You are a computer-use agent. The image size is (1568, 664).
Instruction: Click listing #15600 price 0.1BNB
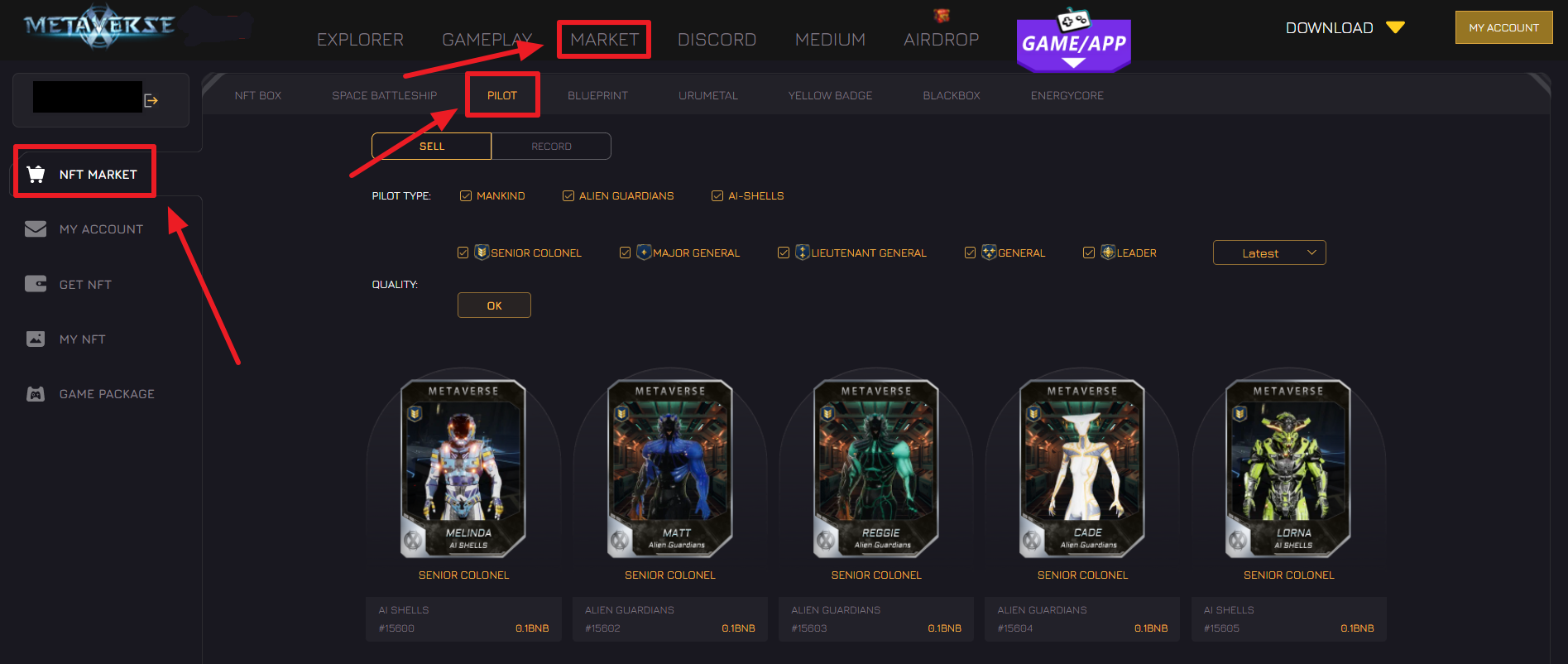click(532, 628)
